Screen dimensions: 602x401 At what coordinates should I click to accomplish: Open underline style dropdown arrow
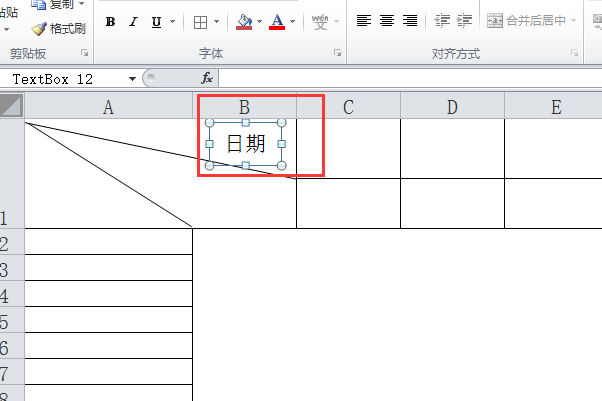tap(172, 22)
